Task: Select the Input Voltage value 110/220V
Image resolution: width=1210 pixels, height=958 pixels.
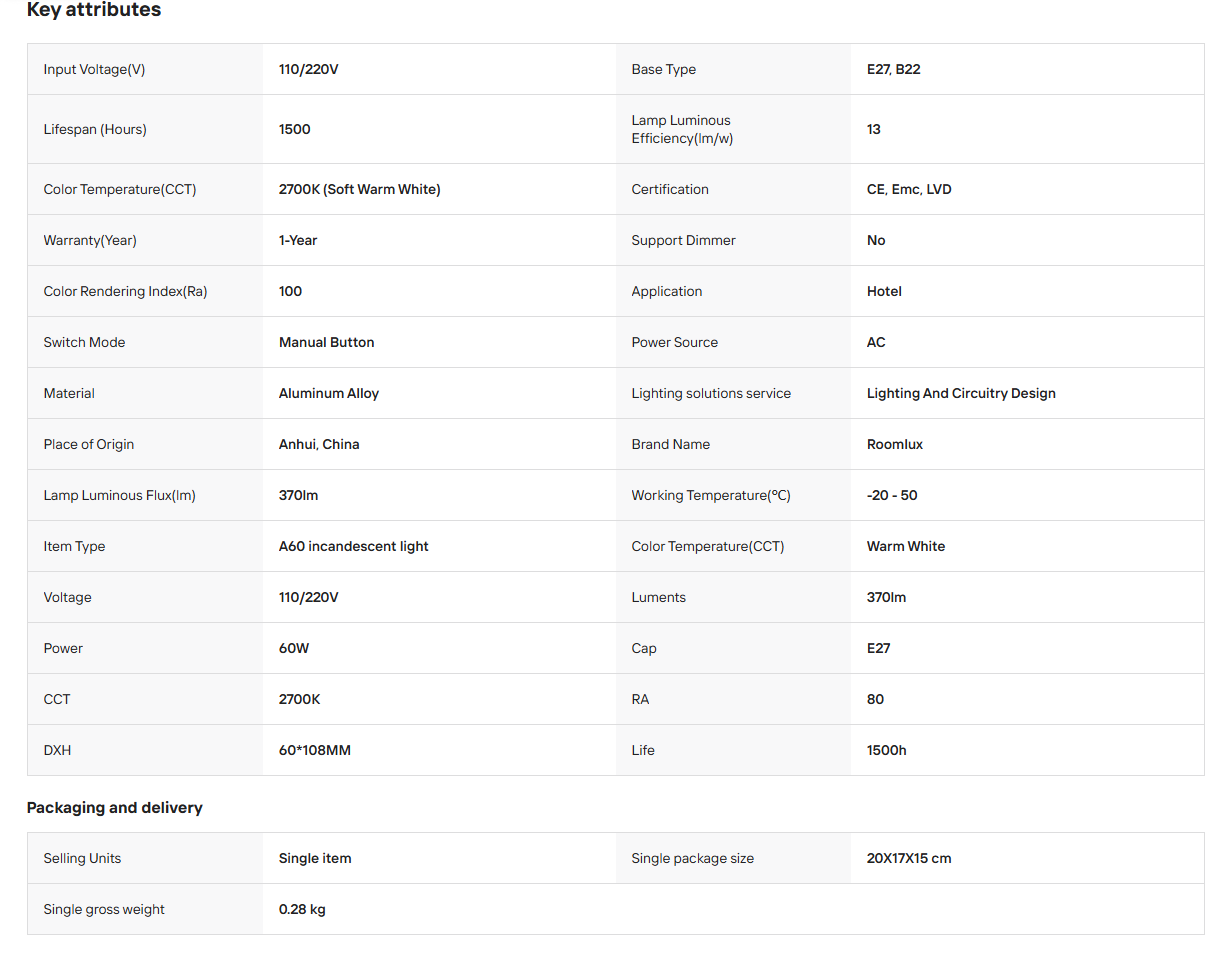Action: 309,69
